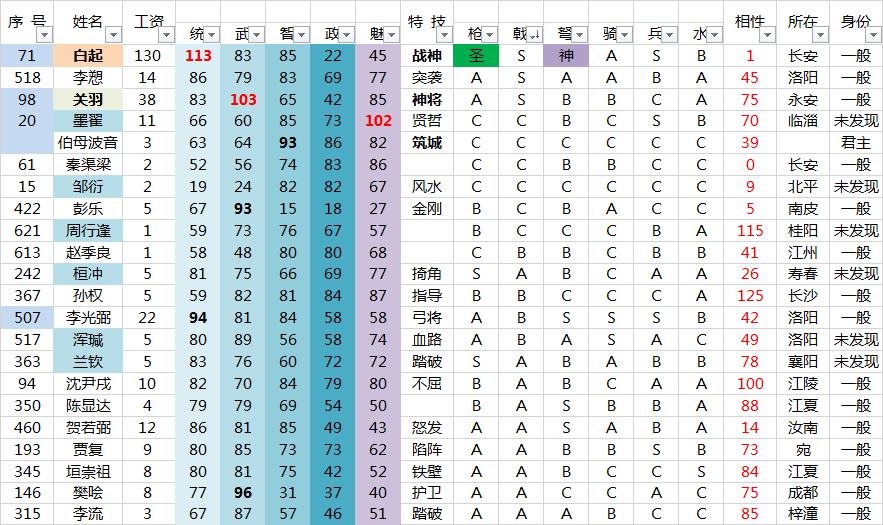This screenshot has width=883, height=525.
Task: Open the 水 column filter dropdown
Action: pos(715,35)
